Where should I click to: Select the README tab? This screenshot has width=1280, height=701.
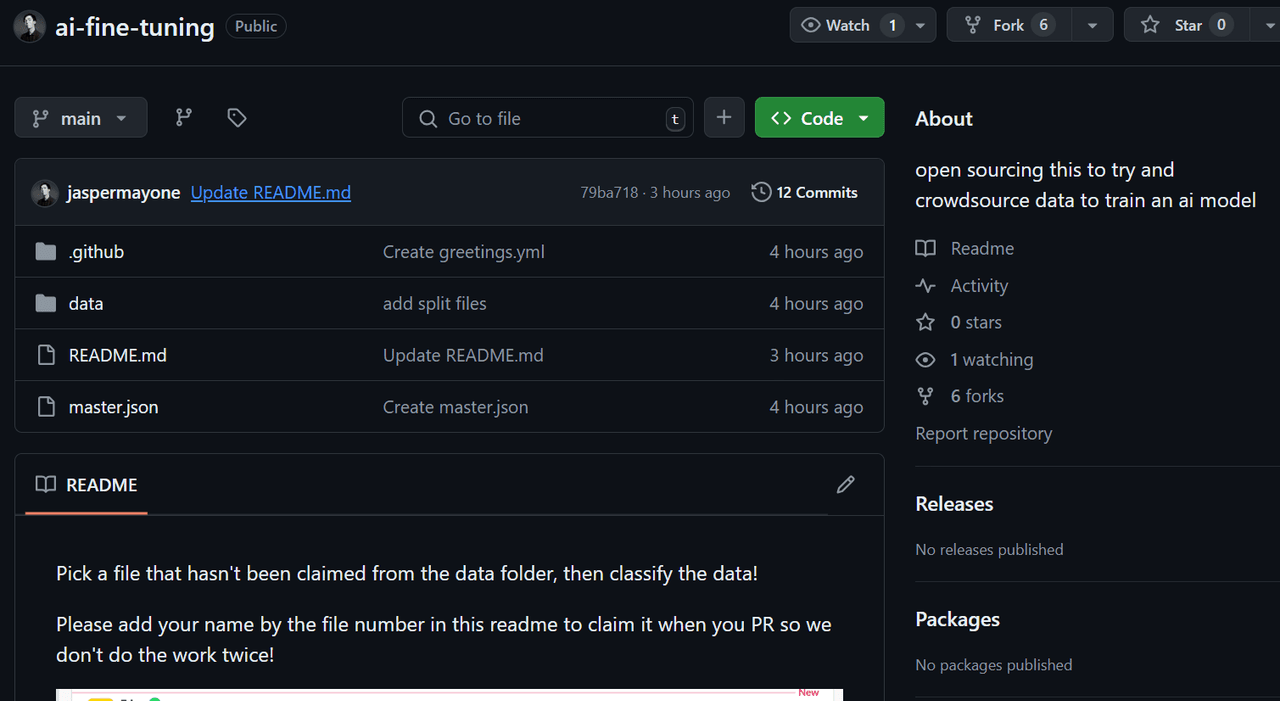point(87,485)
